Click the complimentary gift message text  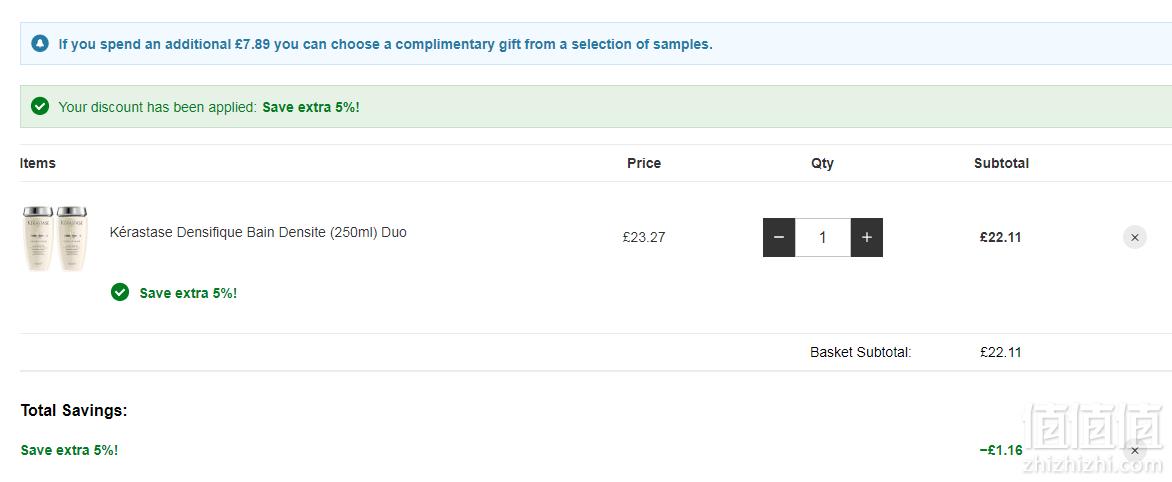click(x=386, y=44)
